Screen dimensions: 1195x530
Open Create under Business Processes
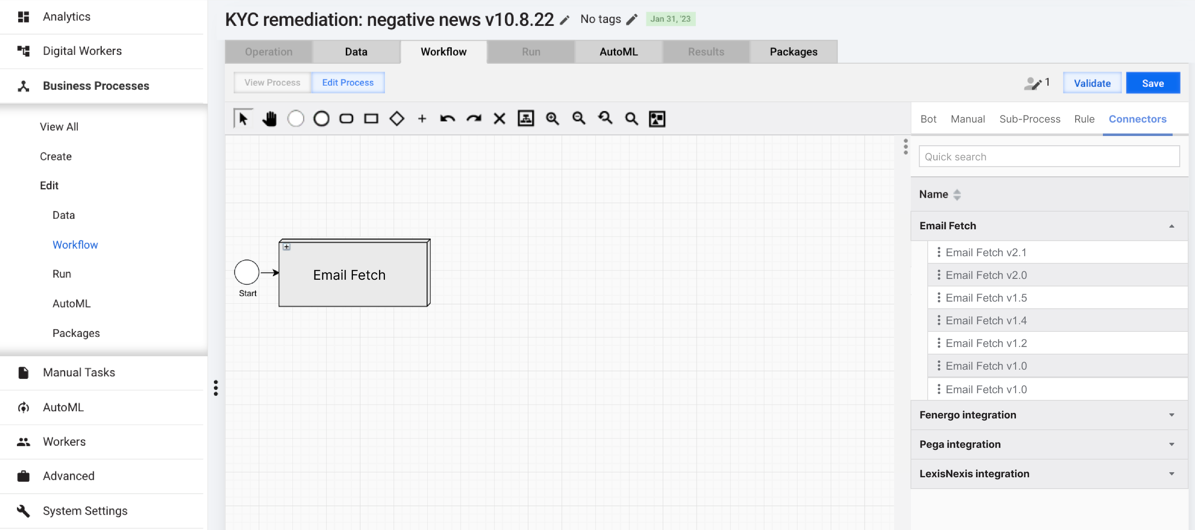point(56,156)
